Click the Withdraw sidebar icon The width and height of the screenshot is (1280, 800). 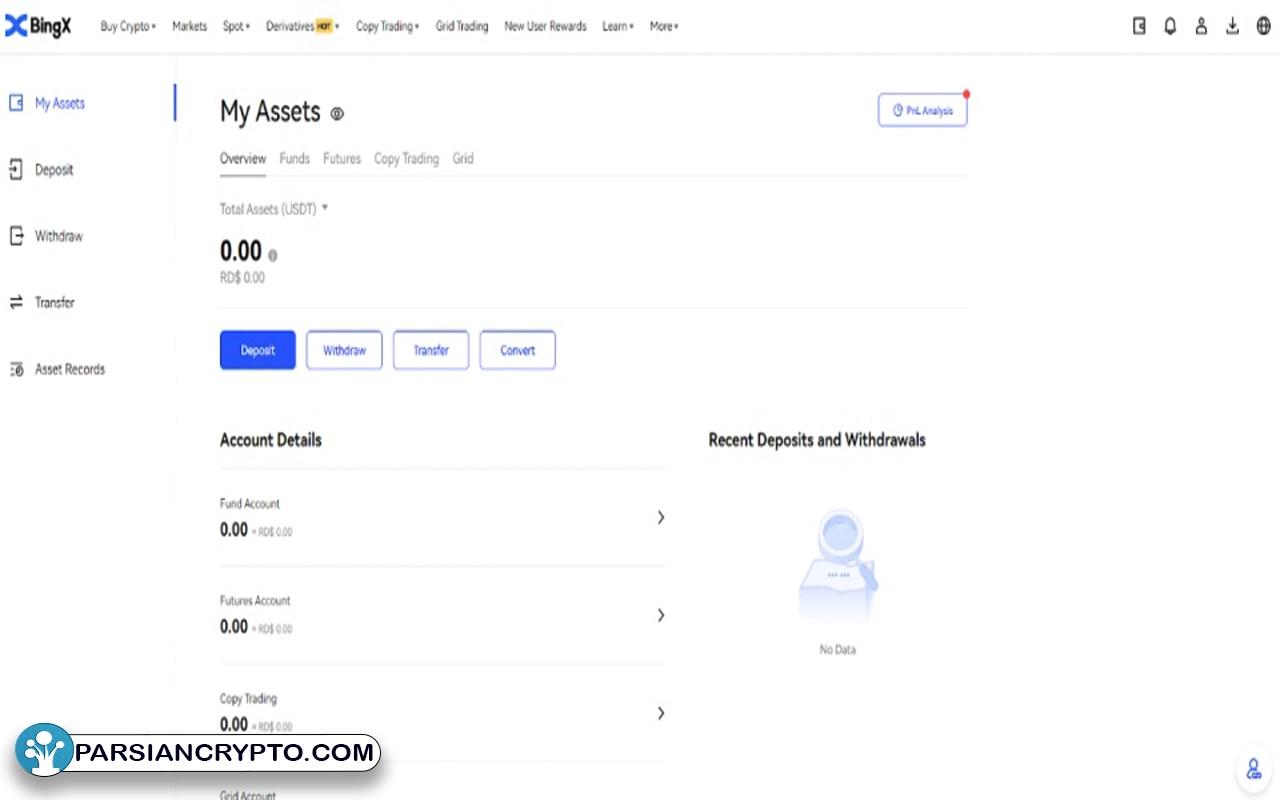[x=15, y=236]
